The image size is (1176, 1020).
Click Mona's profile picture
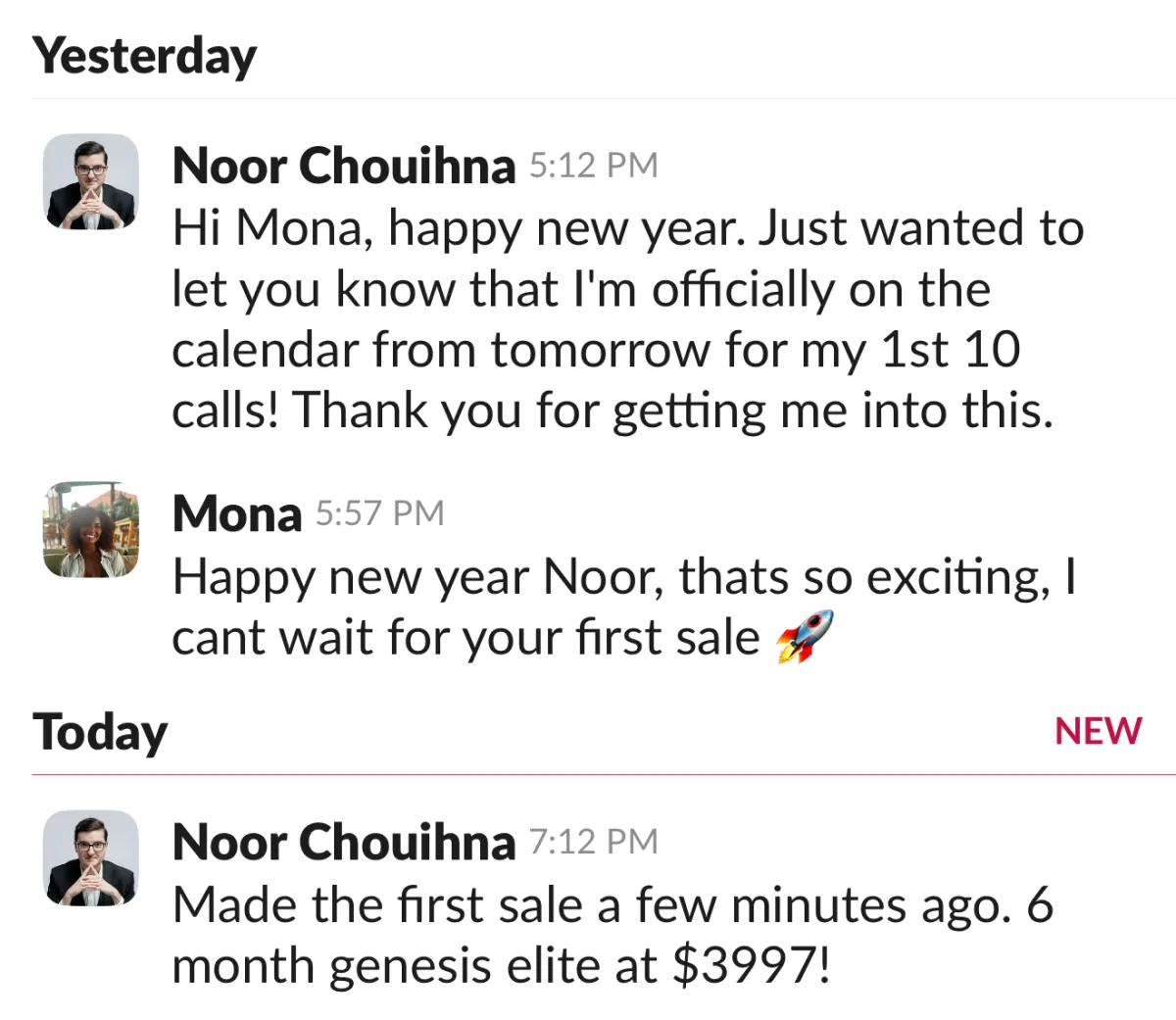pyautogui.click(x=91, y=529)
